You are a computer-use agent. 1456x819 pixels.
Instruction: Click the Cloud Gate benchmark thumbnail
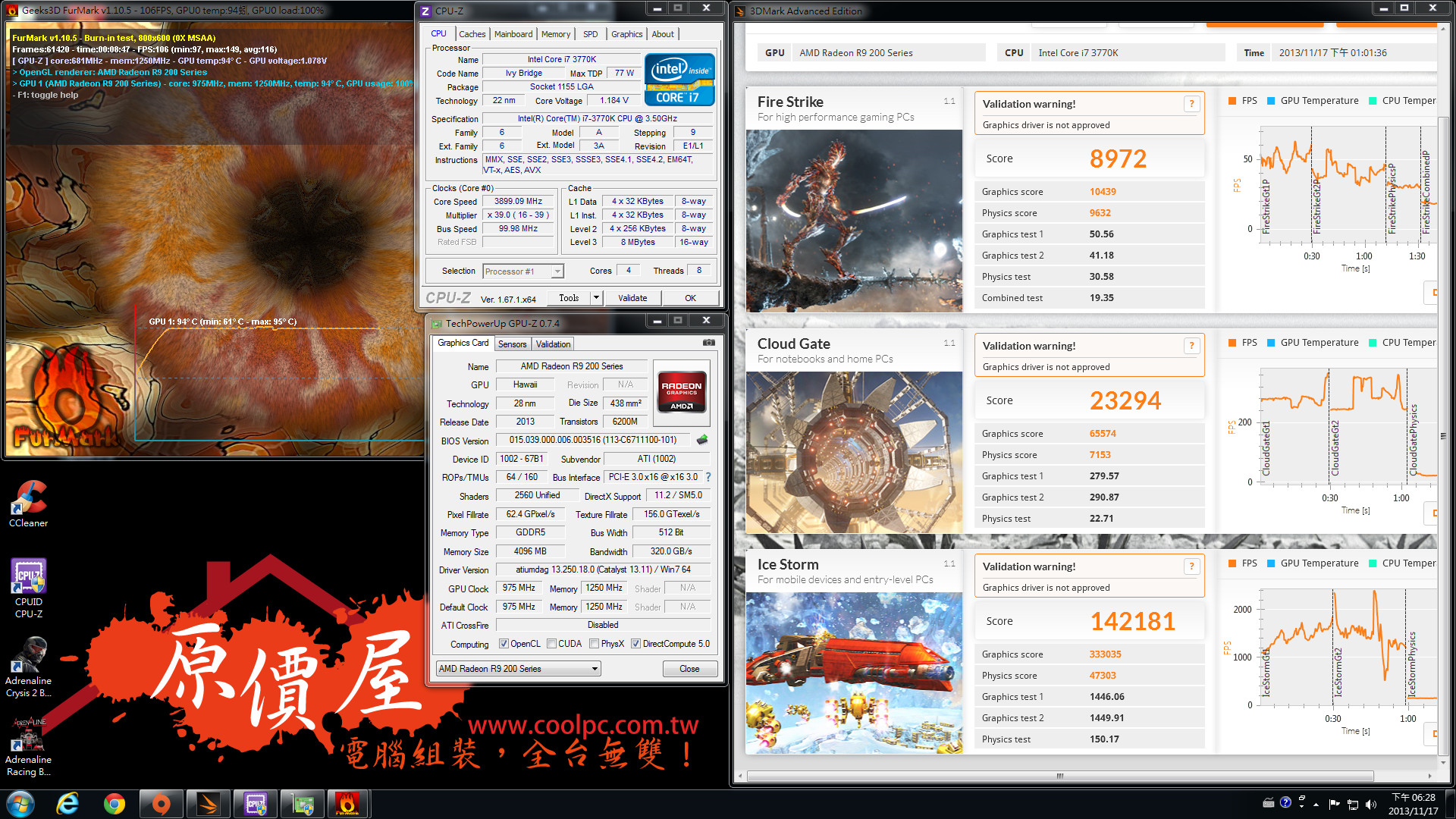coord(854,453)
